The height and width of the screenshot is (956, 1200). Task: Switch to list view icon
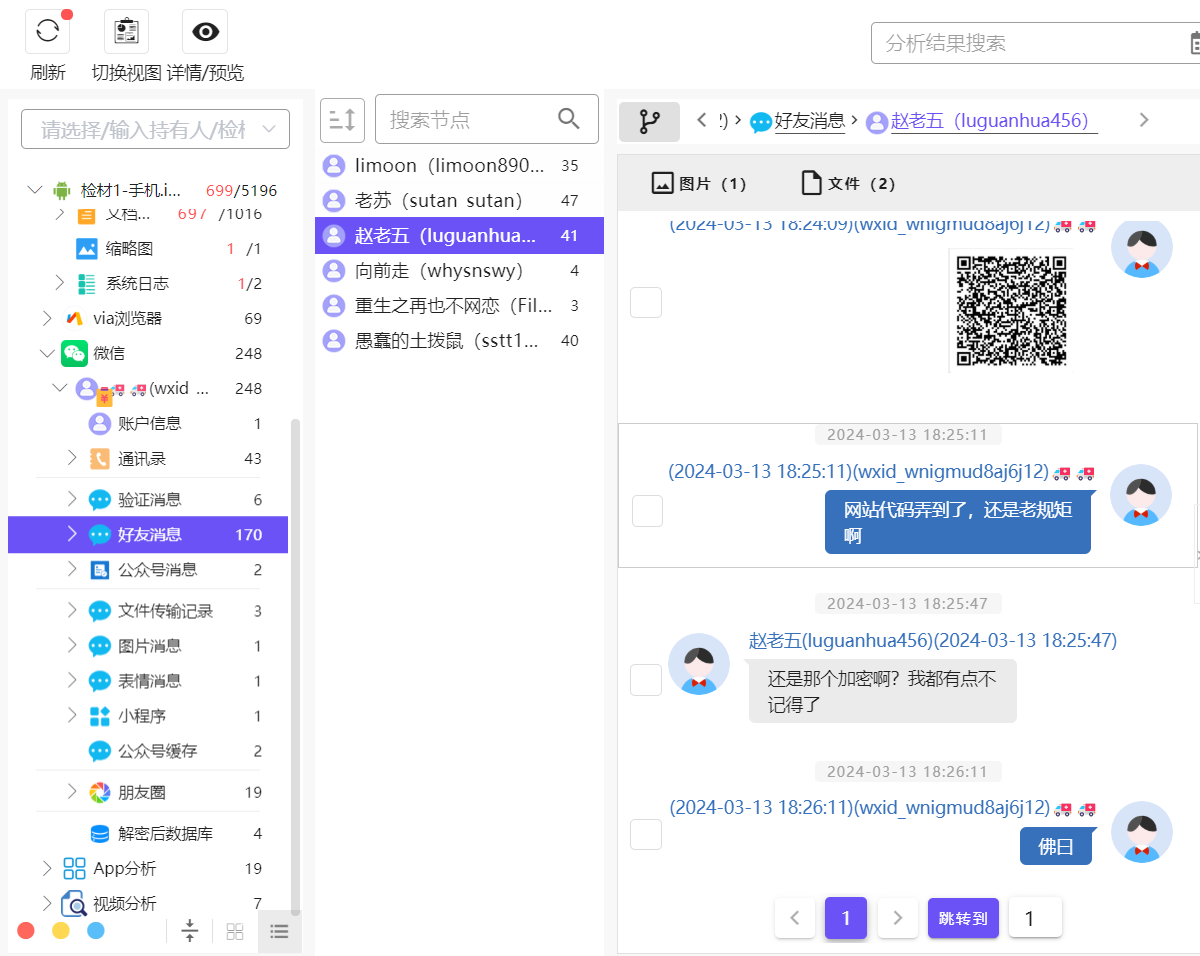pos(279,931)
